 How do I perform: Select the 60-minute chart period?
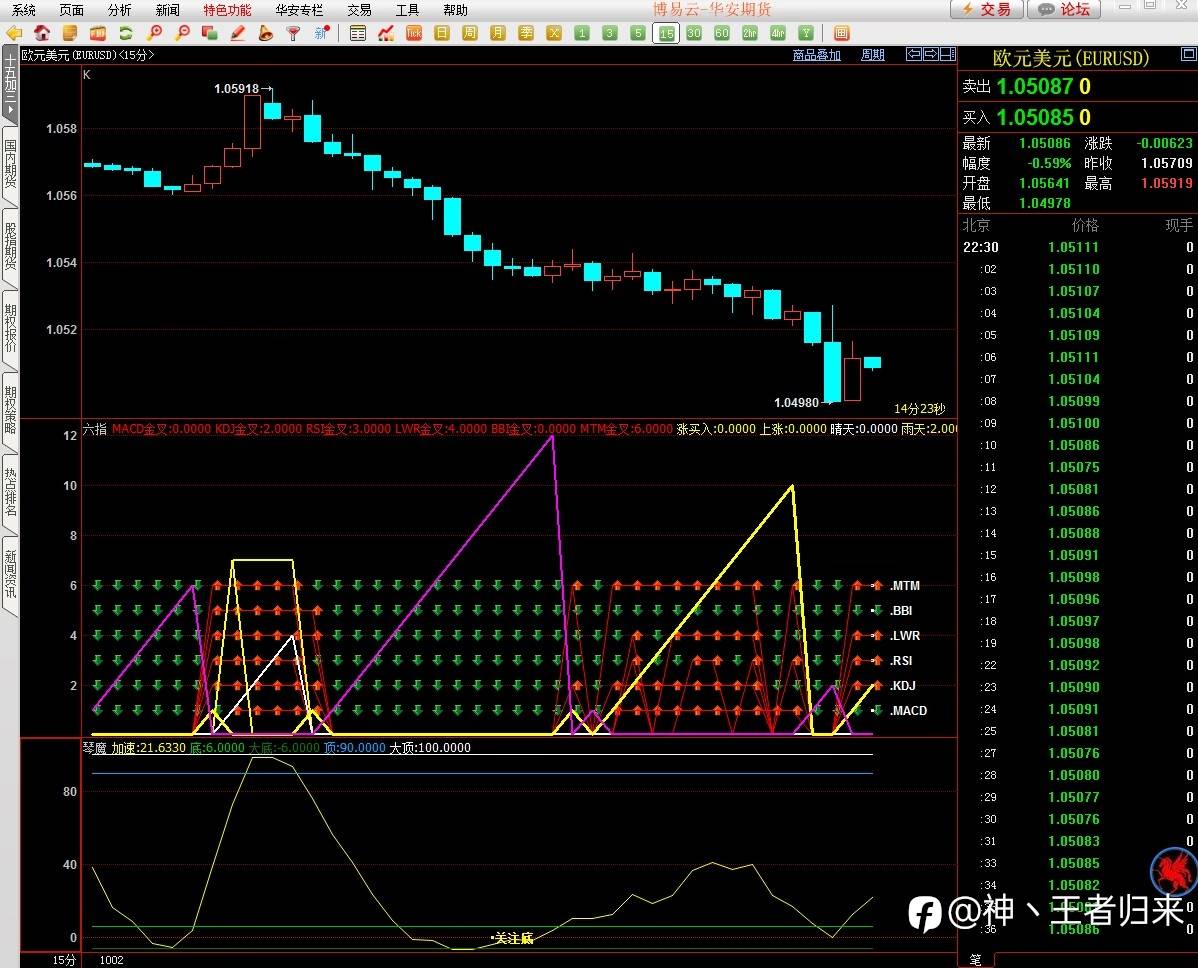pyautogui.click(x=721, y=33)
